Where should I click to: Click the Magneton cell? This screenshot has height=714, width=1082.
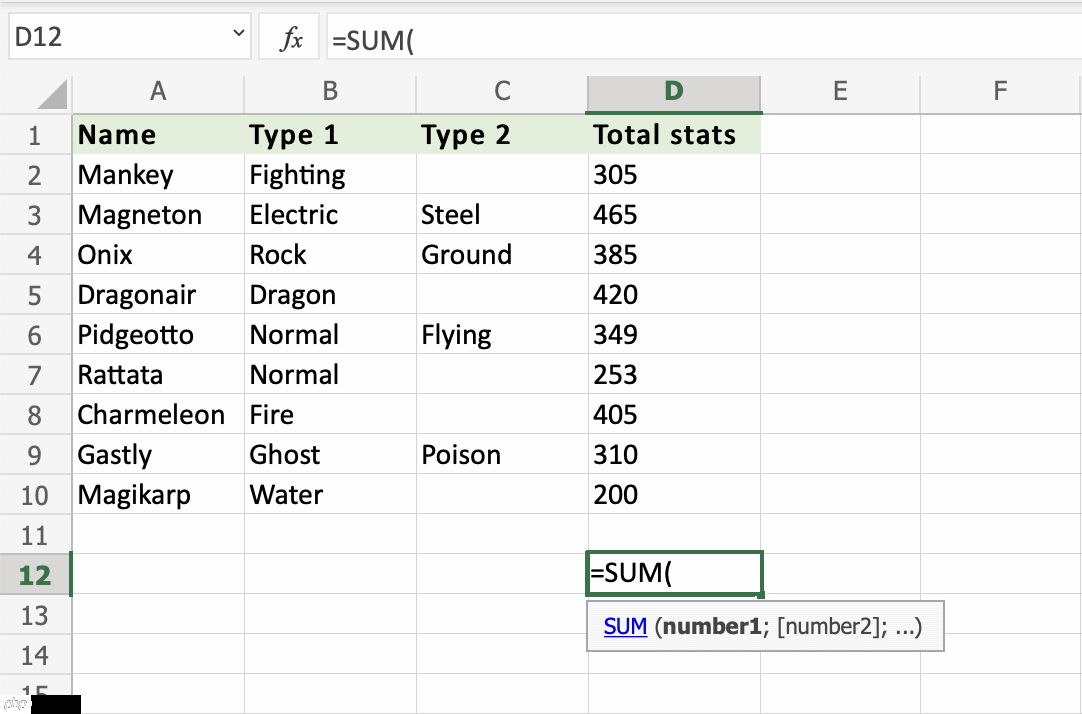tap(158, 215)
